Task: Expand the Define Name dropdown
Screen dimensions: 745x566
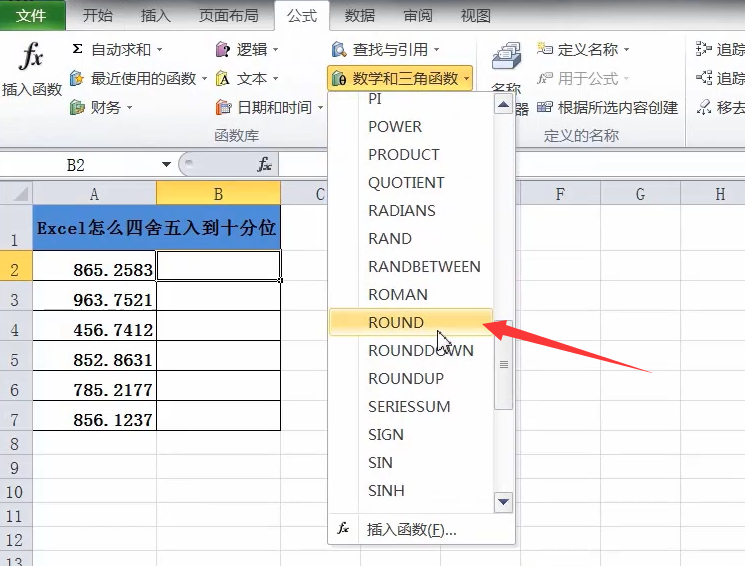Action: click(627, 49)
